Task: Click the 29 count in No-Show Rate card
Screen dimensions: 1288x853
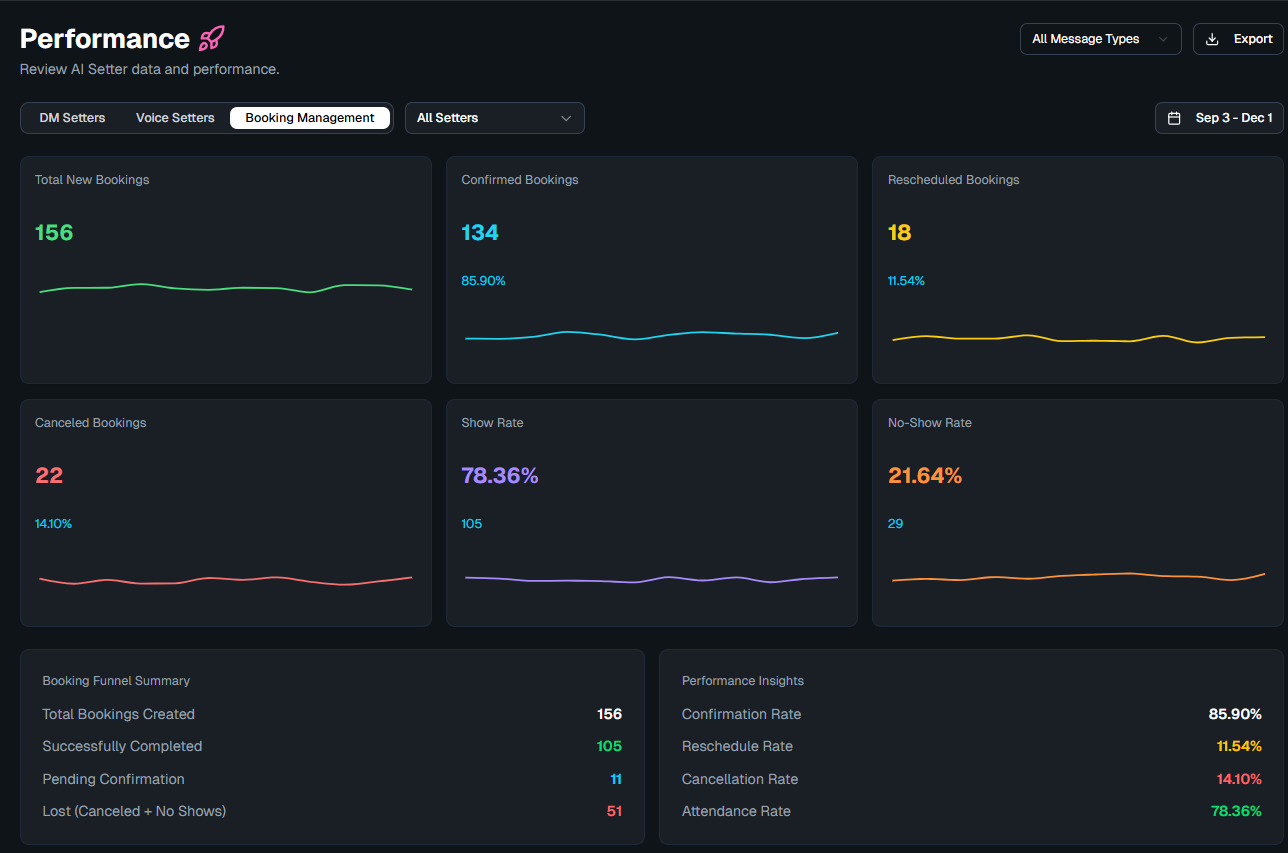Action: pyautogui.click(x=895, y=524)
